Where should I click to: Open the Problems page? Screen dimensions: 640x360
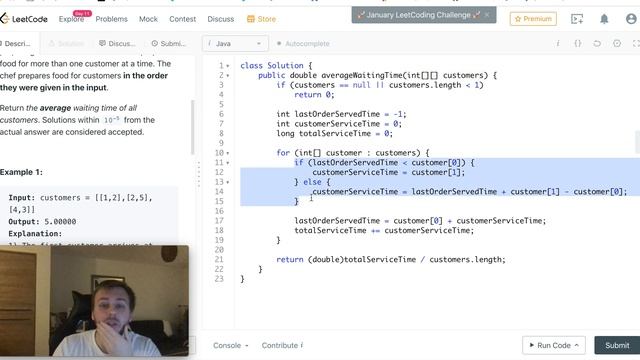(x=111, y=19)
